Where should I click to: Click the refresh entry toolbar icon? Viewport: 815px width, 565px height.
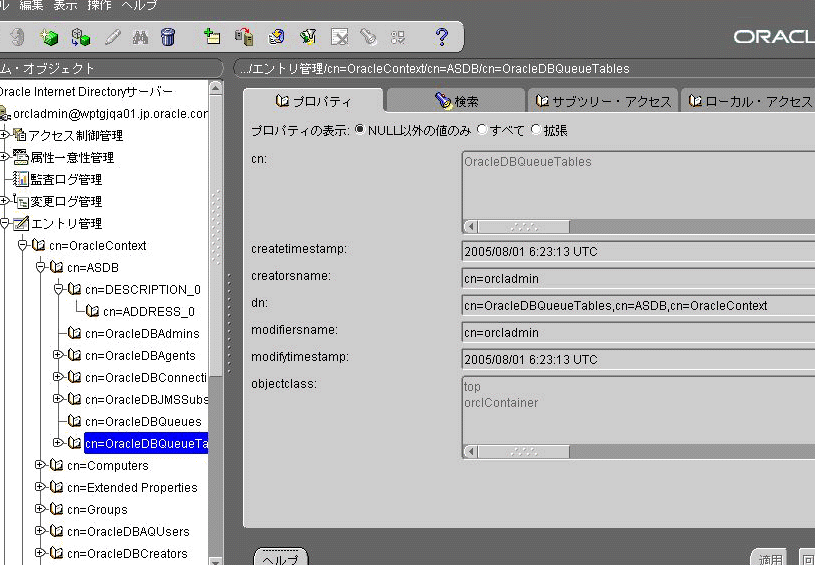click(276, 37)
